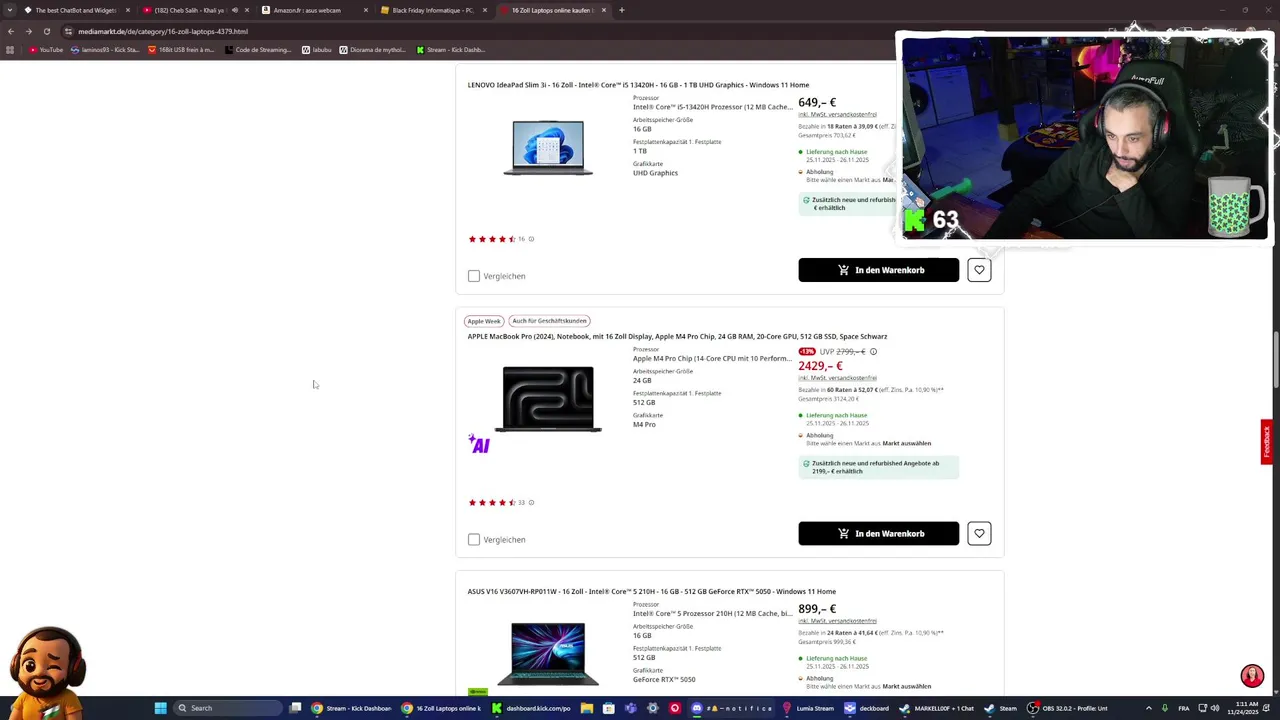Image resolution: width=1280 pixels, height=720 pixels.
Task: Open Task View on the taskbar
Action: point(295,708)
